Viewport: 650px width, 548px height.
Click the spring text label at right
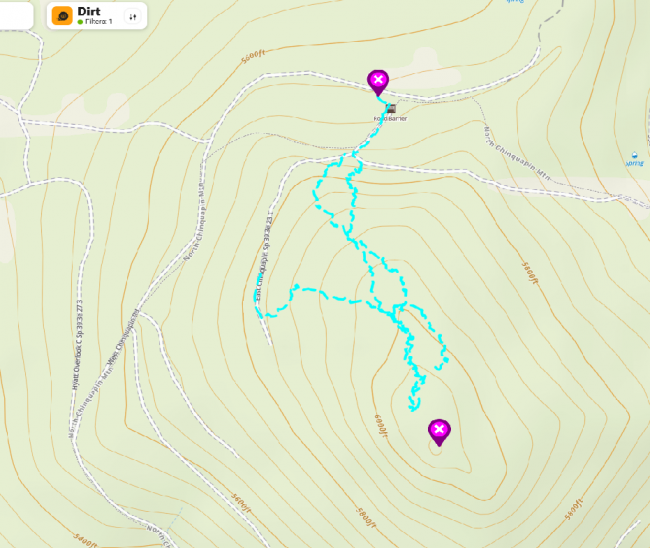click(635, 163)
